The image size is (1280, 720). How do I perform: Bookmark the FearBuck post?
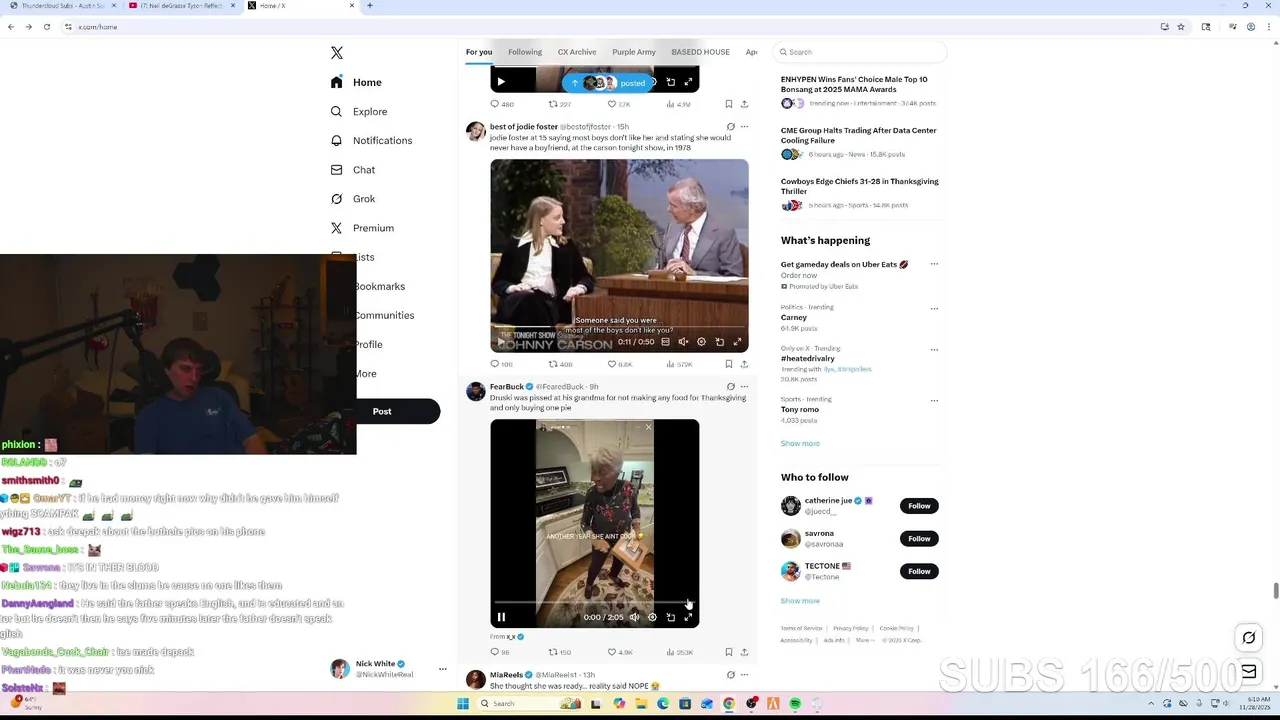(729, 652)
